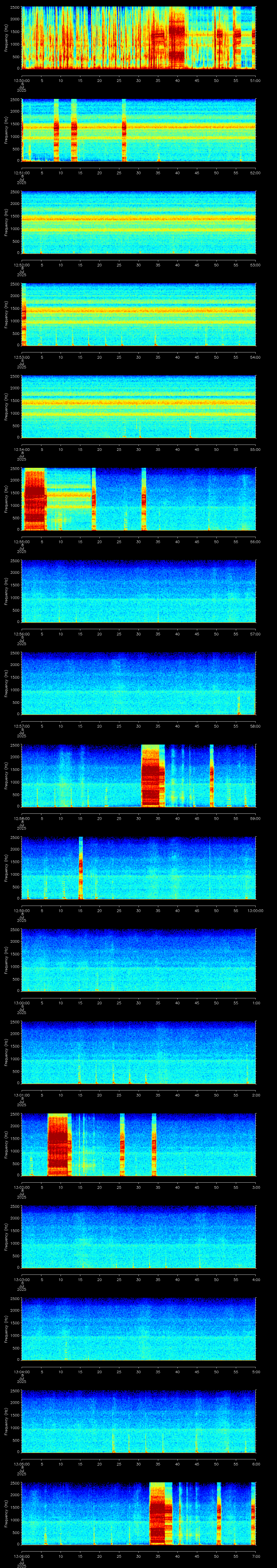Click Frequency (Hz) label of the 12:50:00 panel
Viewport: 277px width, 1568px height.
pos(6,38)
